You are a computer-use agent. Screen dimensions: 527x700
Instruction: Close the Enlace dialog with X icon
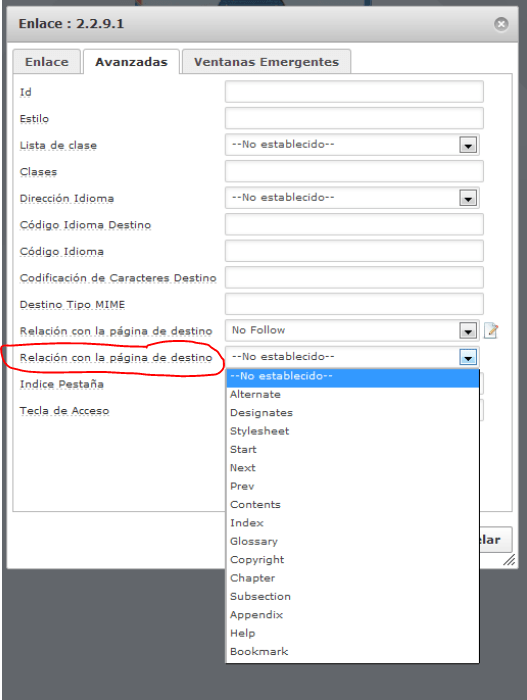501,24
